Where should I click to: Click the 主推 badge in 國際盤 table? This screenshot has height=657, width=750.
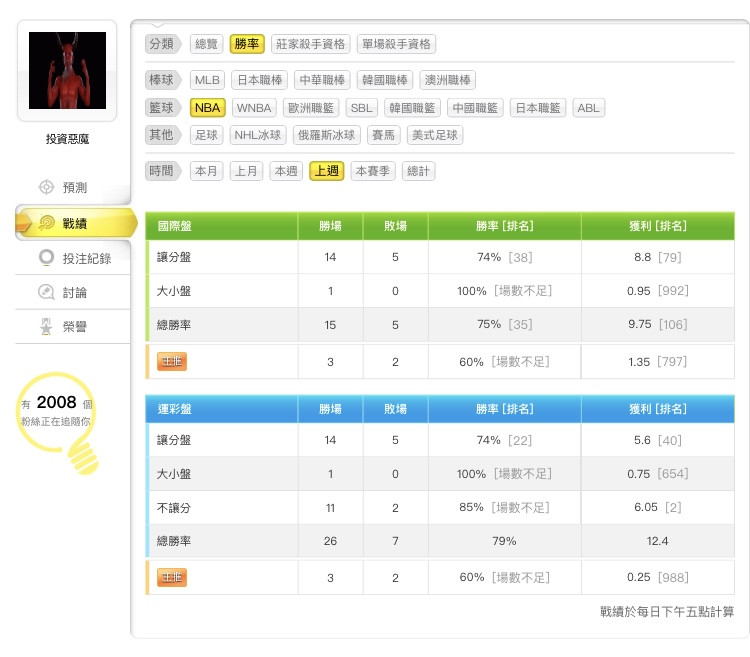click(x=172, y=361)
